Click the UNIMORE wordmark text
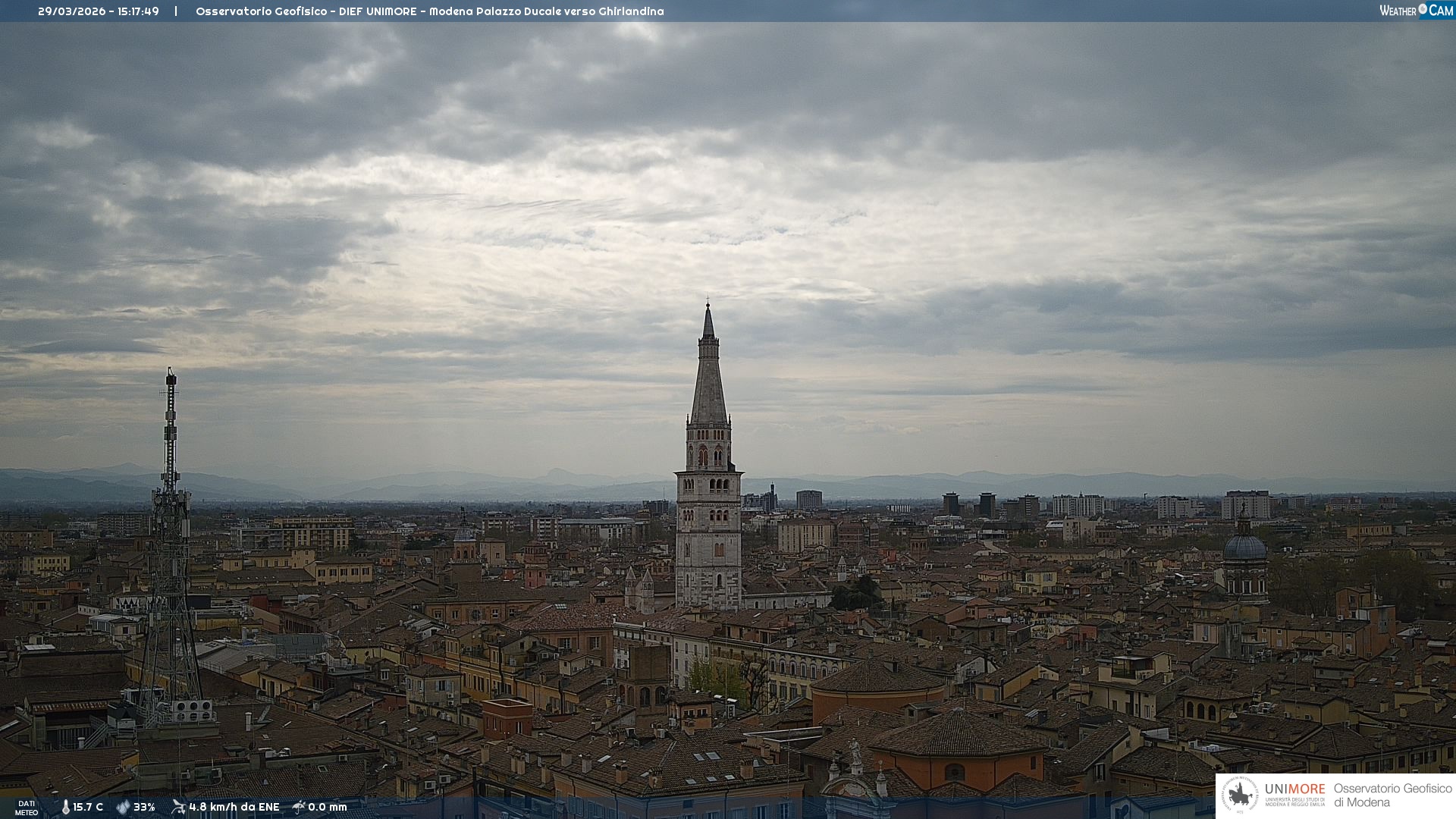This screenshot has height=819, width=1456. [1294, 789]
